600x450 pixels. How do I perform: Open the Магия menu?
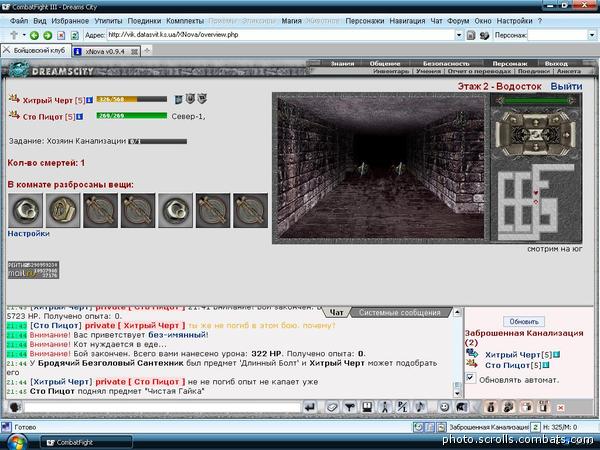[292, 21]
